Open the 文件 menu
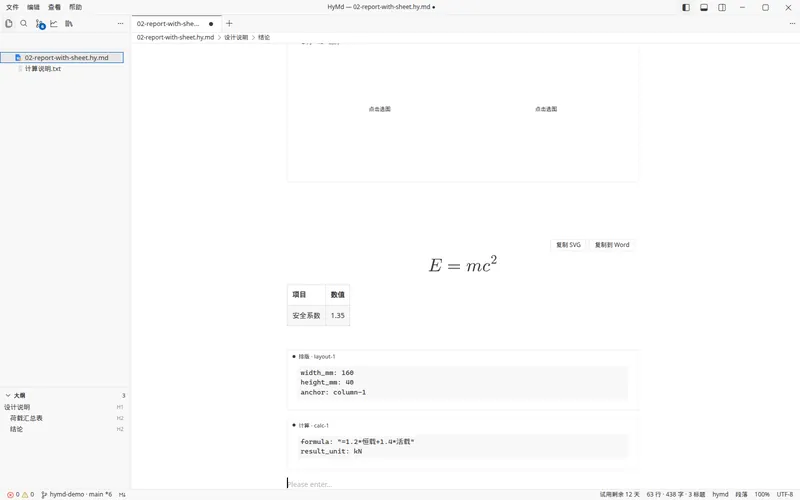The height and width of the screenshot is (500, 800). (12, 7)
